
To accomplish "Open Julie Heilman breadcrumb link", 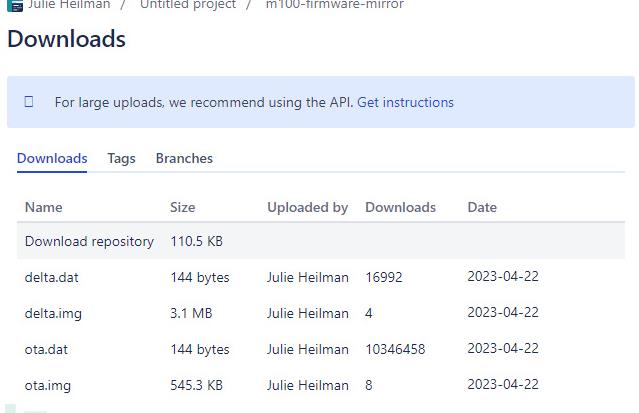I will tap(69, 5).
